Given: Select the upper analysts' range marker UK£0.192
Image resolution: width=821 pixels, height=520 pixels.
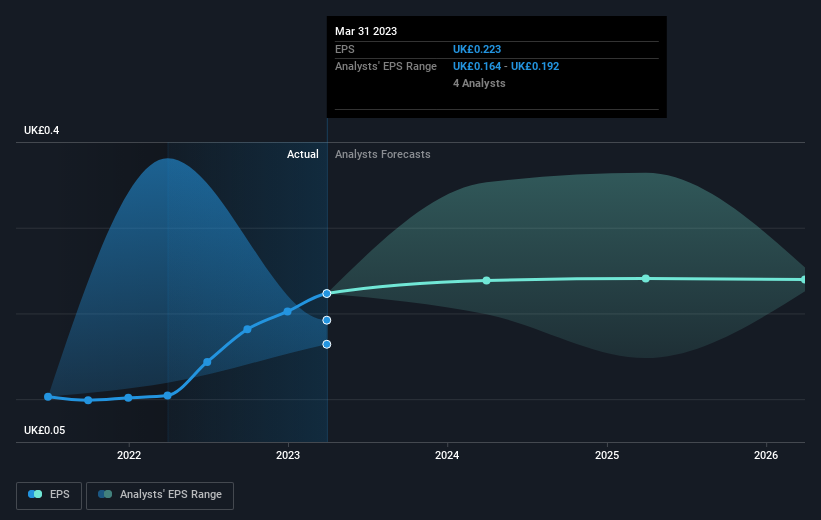Looking at the screenshot, I should click(327, 320).
